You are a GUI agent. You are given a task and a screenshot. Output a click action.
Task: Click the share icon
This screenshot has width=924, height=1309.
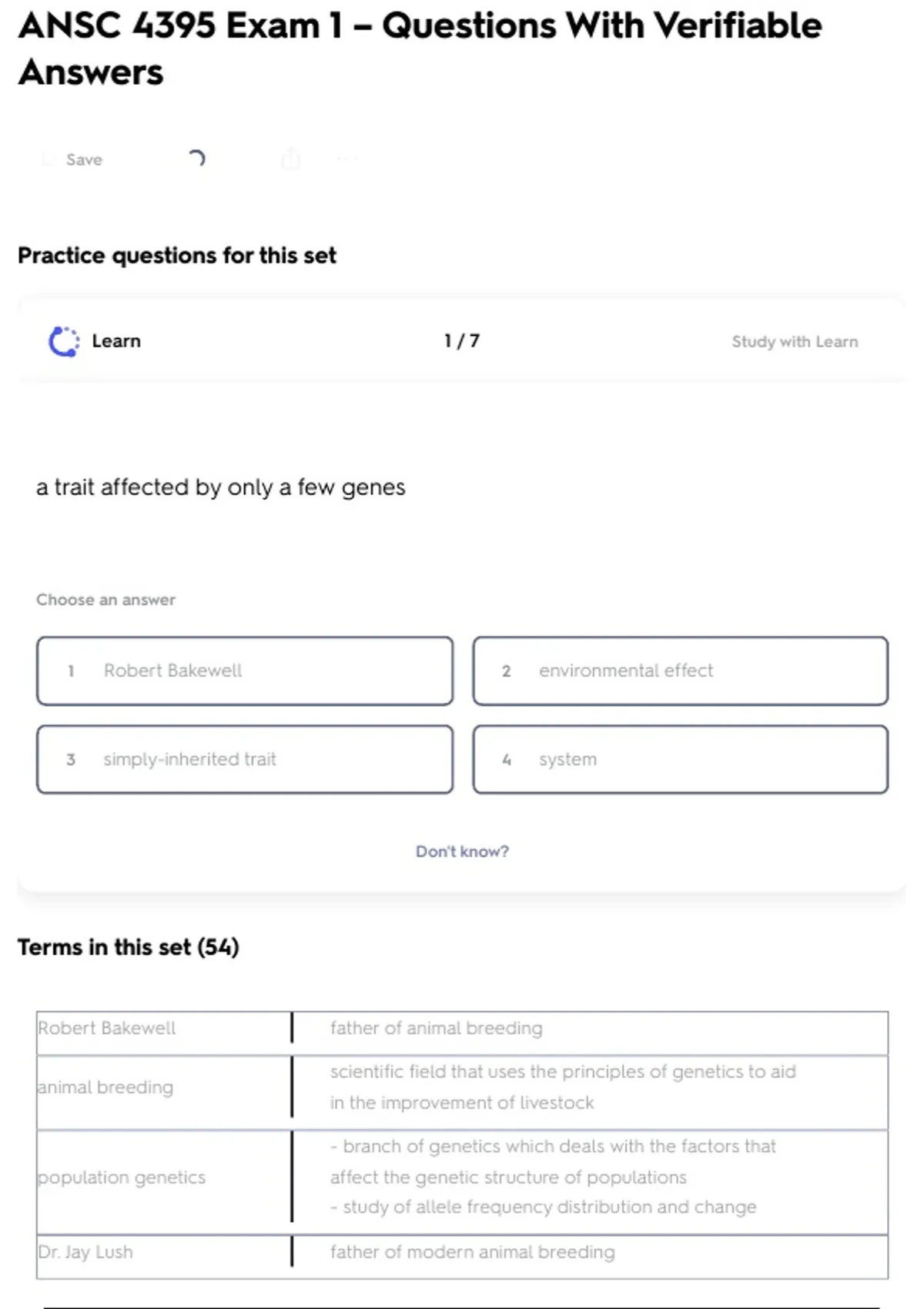click(x=290, y=159)
